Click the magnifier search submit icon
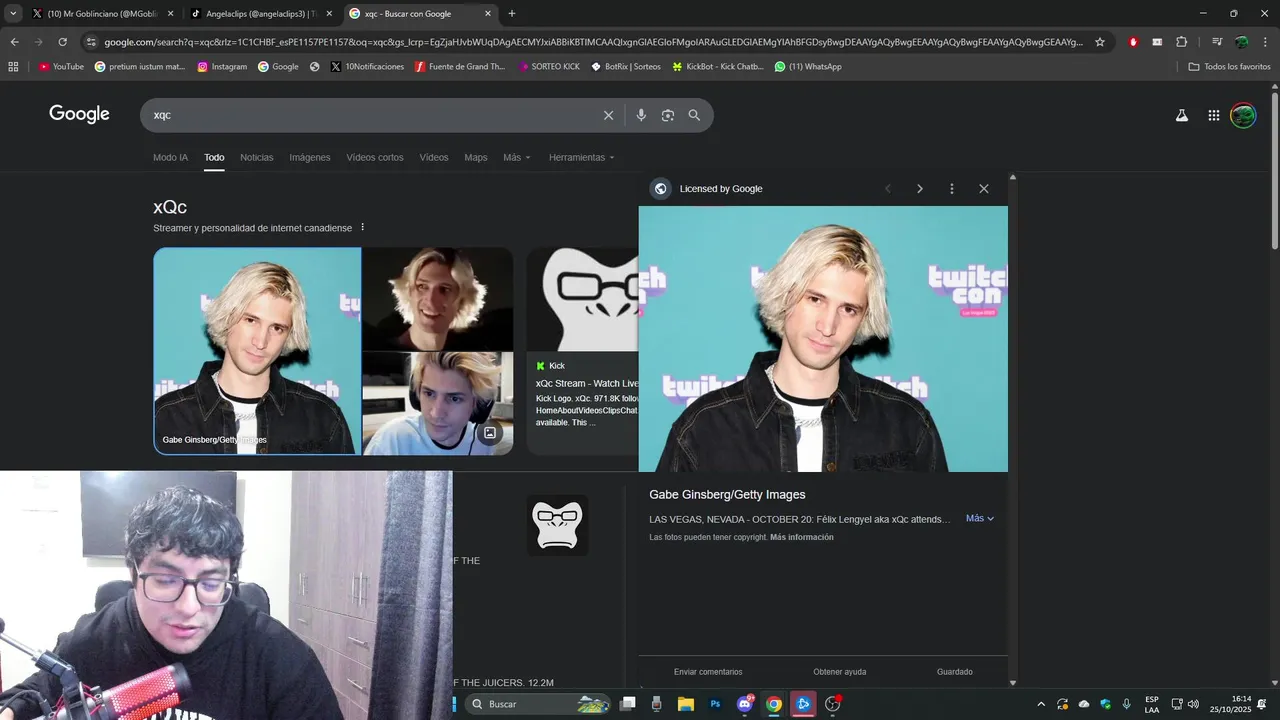The image size is (1280, 720). pos(694,115)
